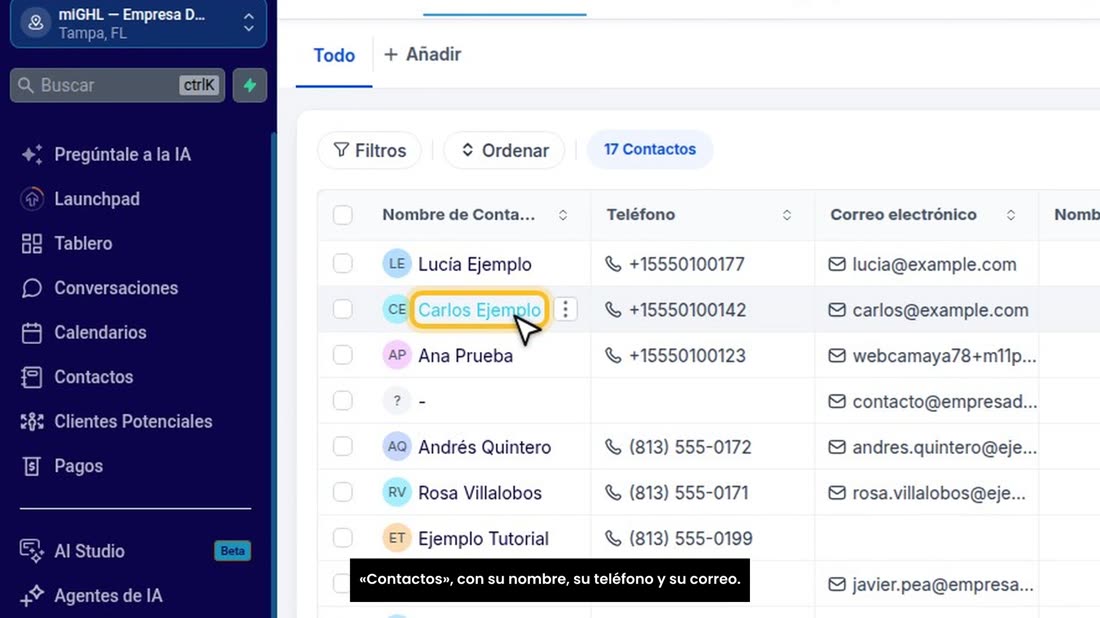Click the RV avatar for Rosa Villalobos
1100x618 pixels.
396,492
